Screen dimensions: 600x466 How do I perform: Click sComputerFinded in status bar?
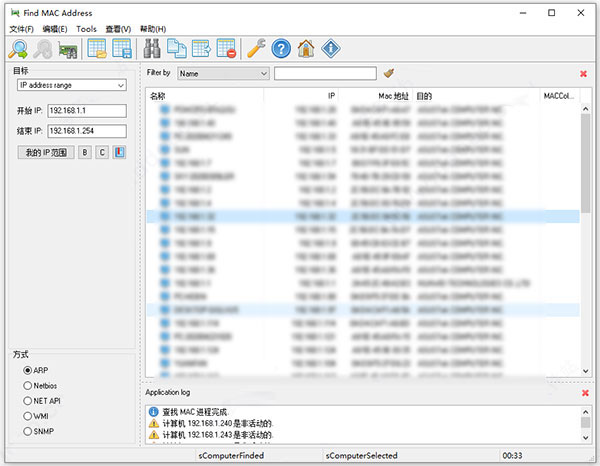[x=231, y=455]
